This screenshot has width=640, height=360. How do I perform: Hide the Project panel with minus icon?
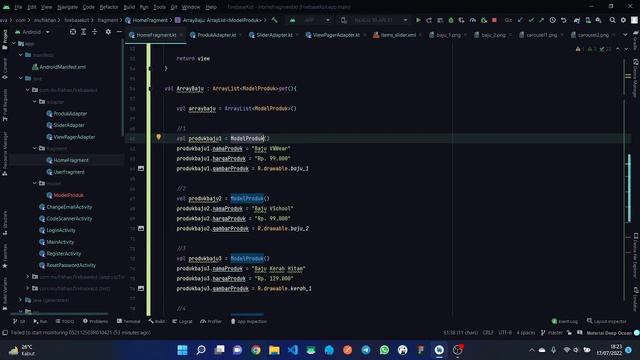(119, 32)
